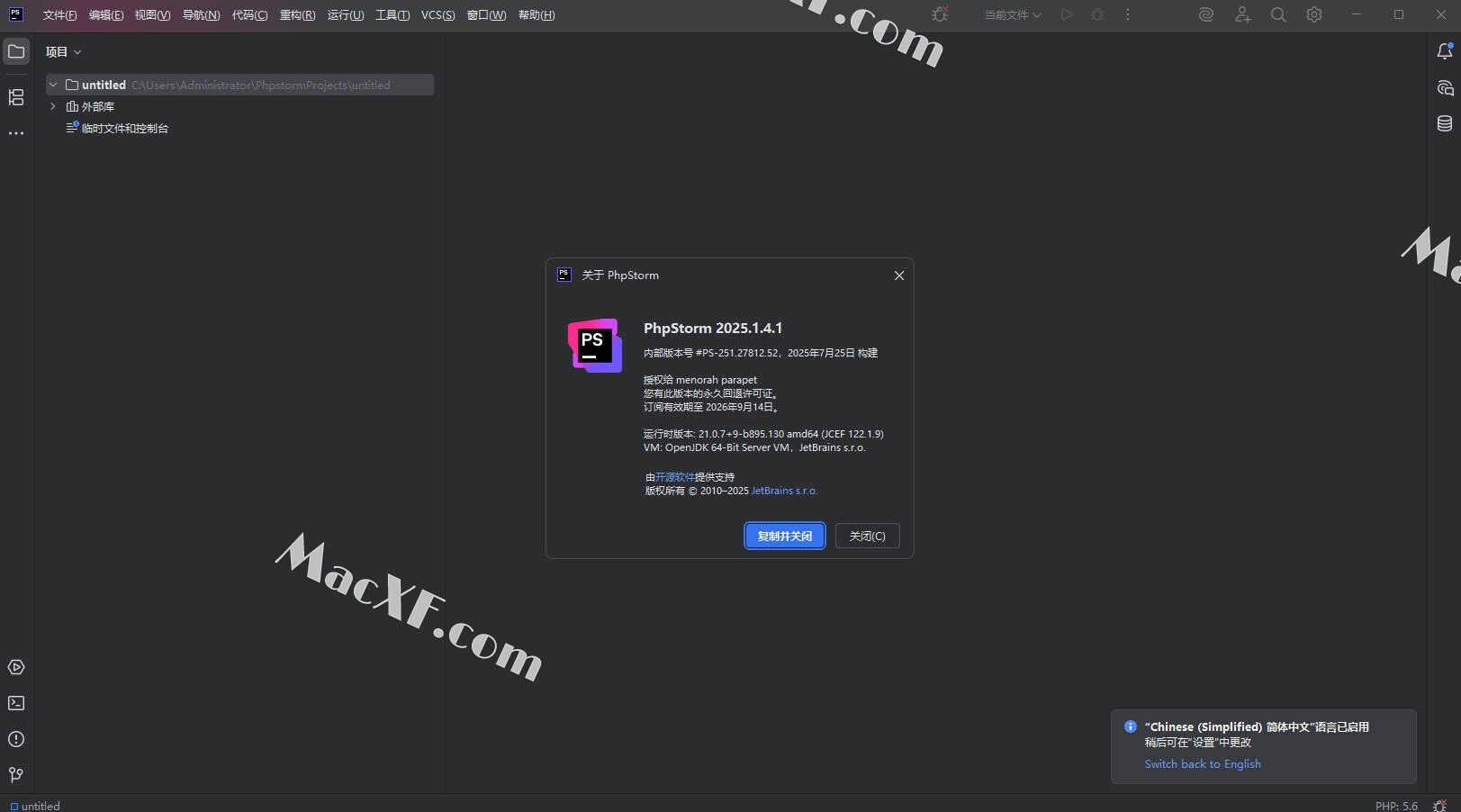Open IDE settings gear icon
Viewport: 1461px width, 812px height.
click(1314, 14)
